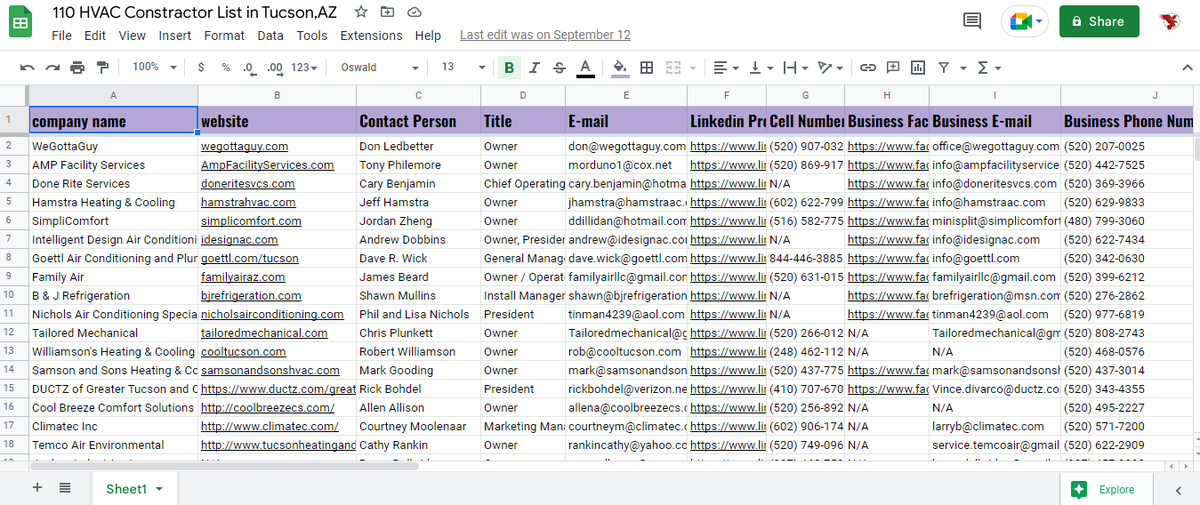The image size is (1200, 505).
Task: Open the Functions sigma dropdown
Action: pyautogui.click(x=988, y=67)
